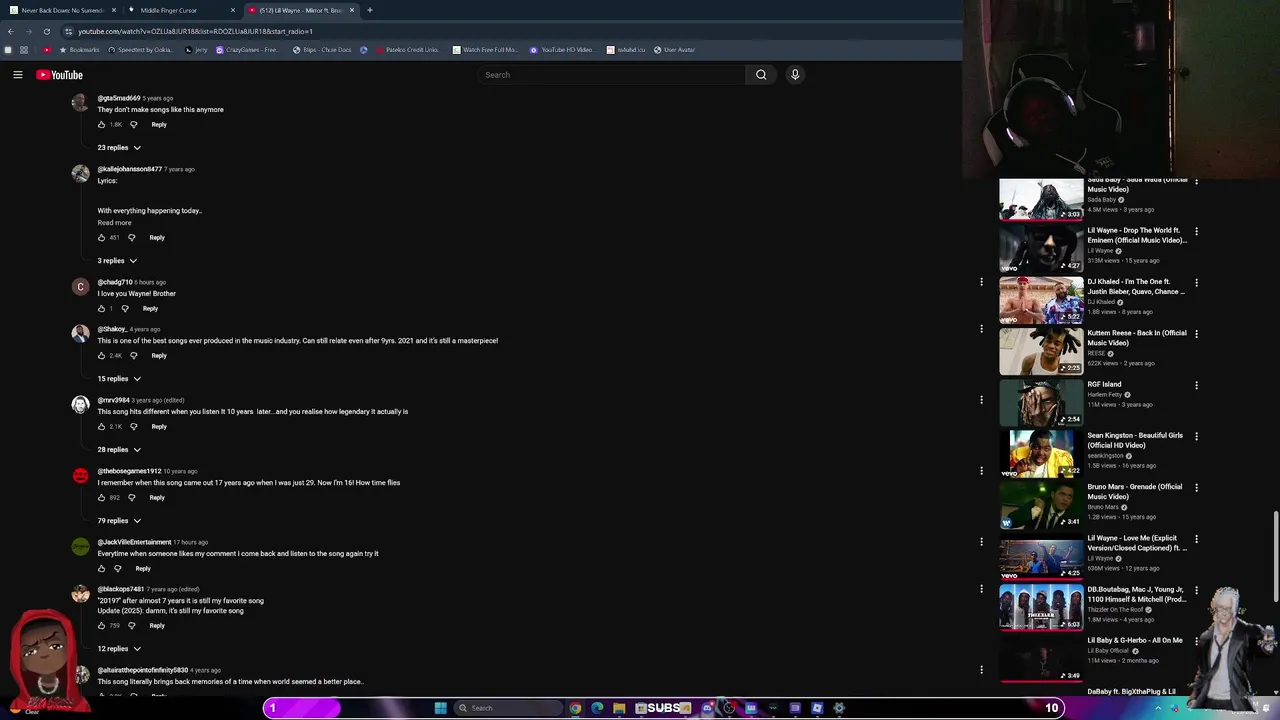The image size is (1280, 720).
Task: Open the Watch Free Full Mo... bookmark
Action: pos(485,50)
